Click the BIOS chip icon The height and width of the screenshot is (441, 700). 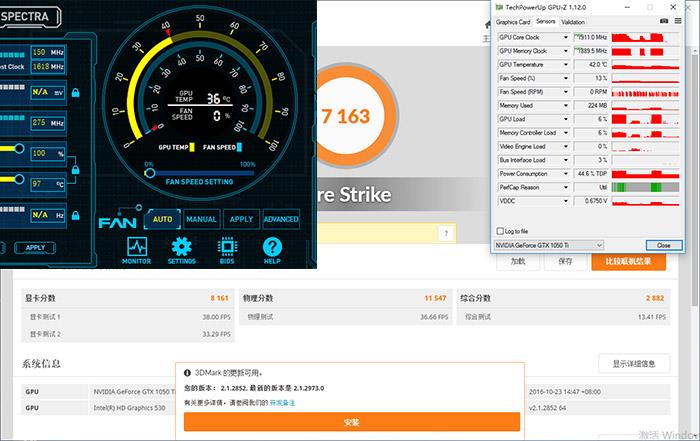(227, 249)
